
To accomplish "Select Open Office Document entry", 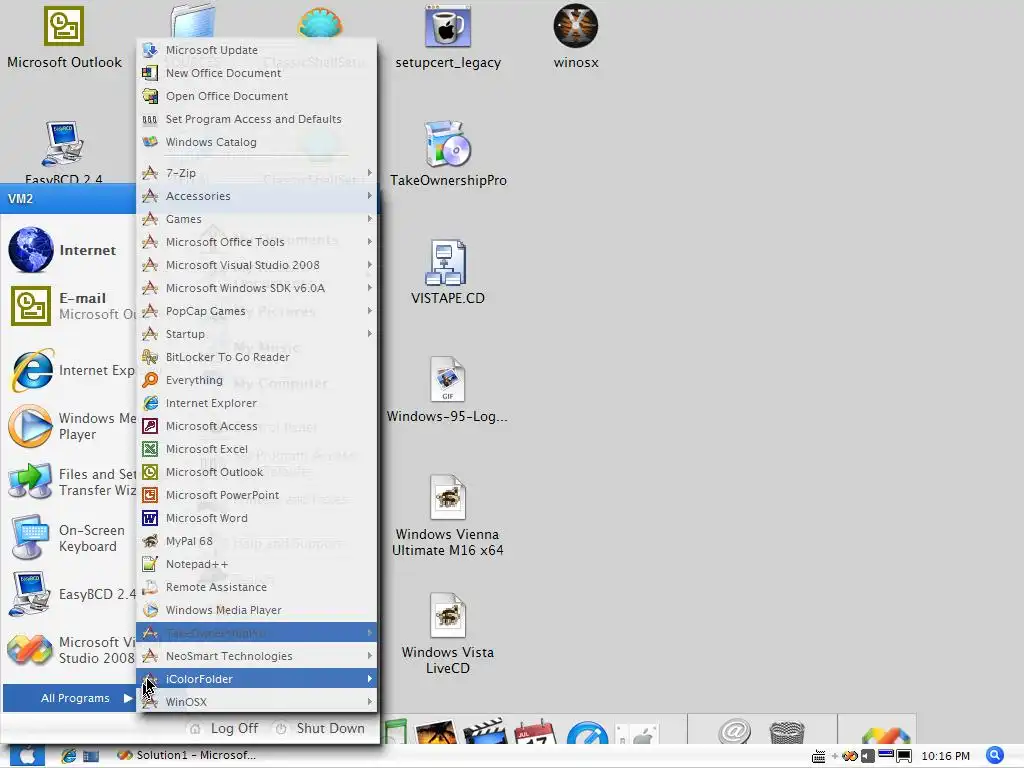I will click(257, 96).
